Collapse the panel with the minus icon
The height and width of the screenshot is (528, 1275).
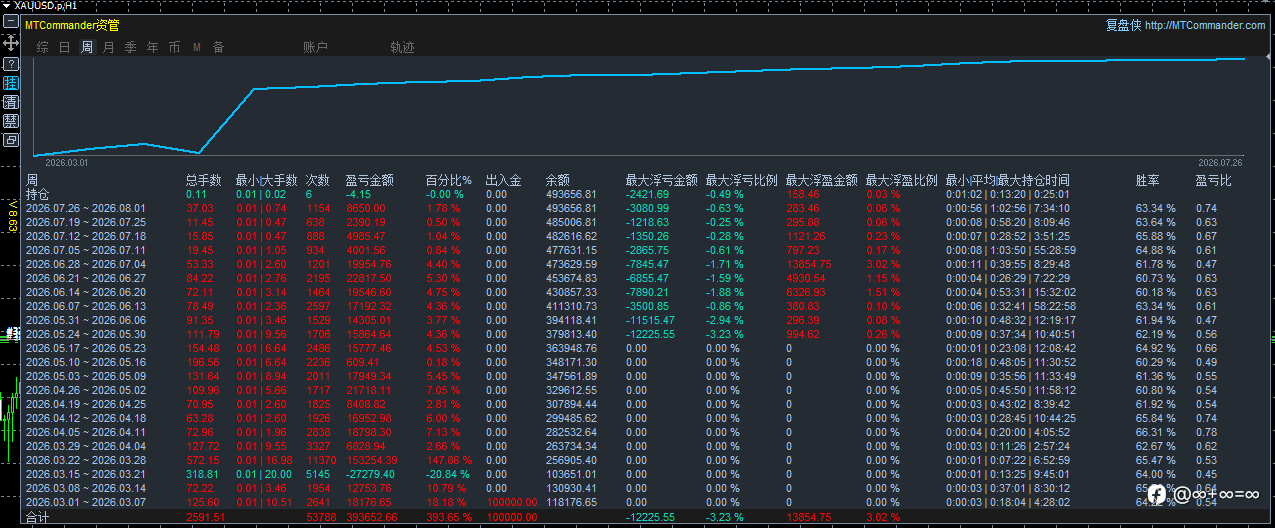[11, 23]
